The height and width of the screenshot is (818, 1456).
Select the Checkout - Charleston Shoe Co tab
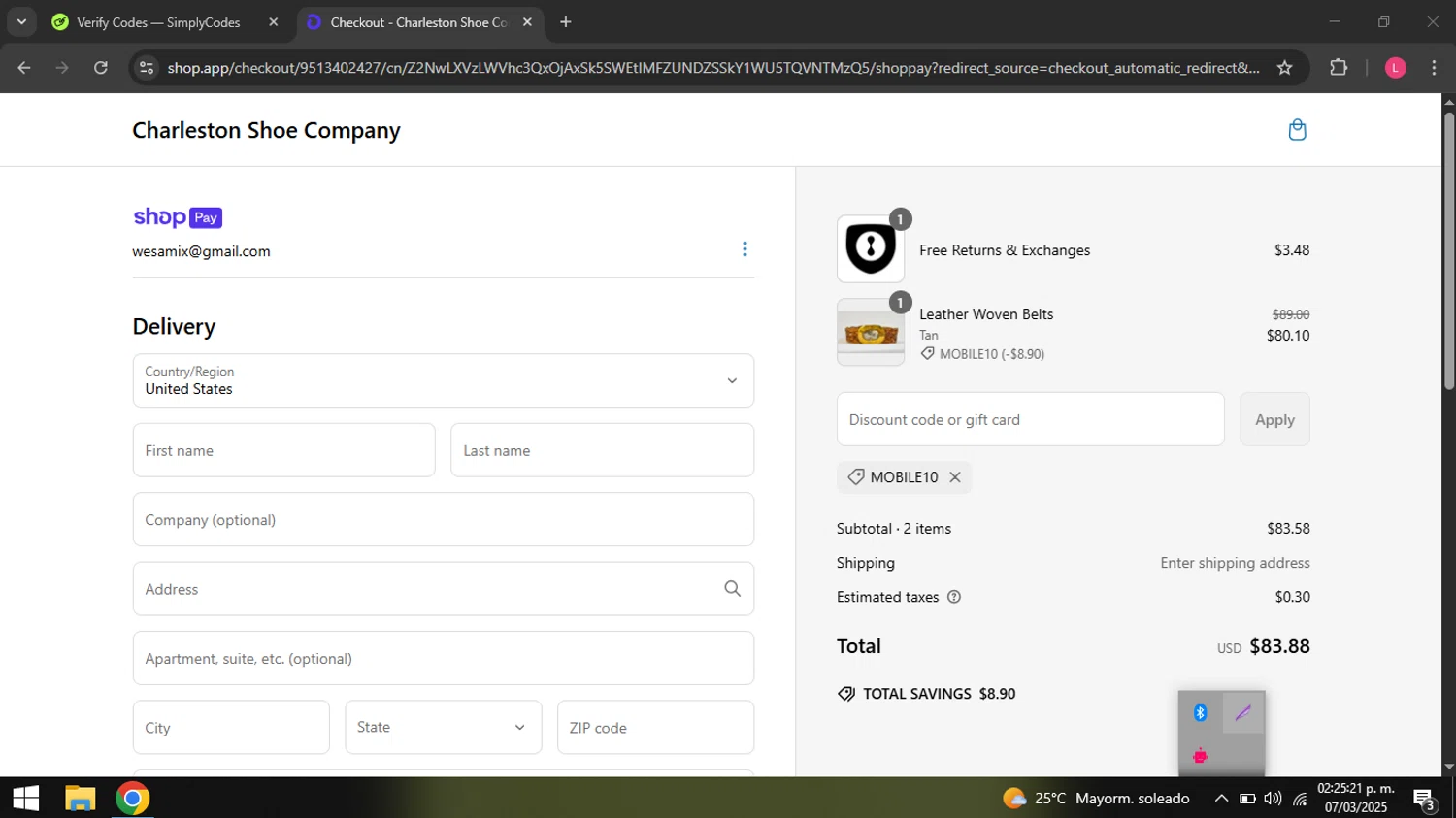[417, 22]
